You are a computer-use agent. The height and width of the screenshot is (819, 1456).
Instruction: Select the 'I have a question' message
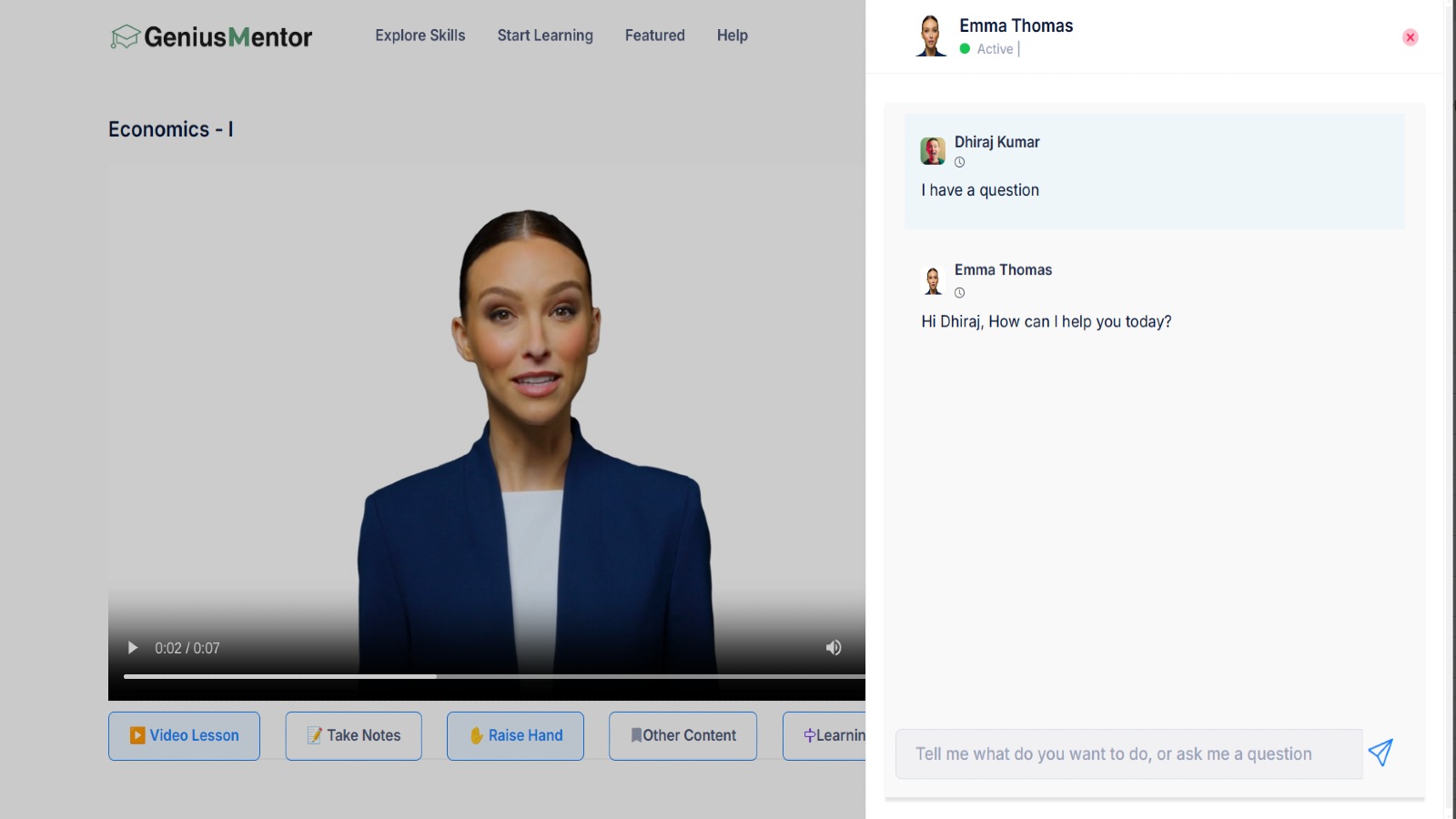click(980, 190)
